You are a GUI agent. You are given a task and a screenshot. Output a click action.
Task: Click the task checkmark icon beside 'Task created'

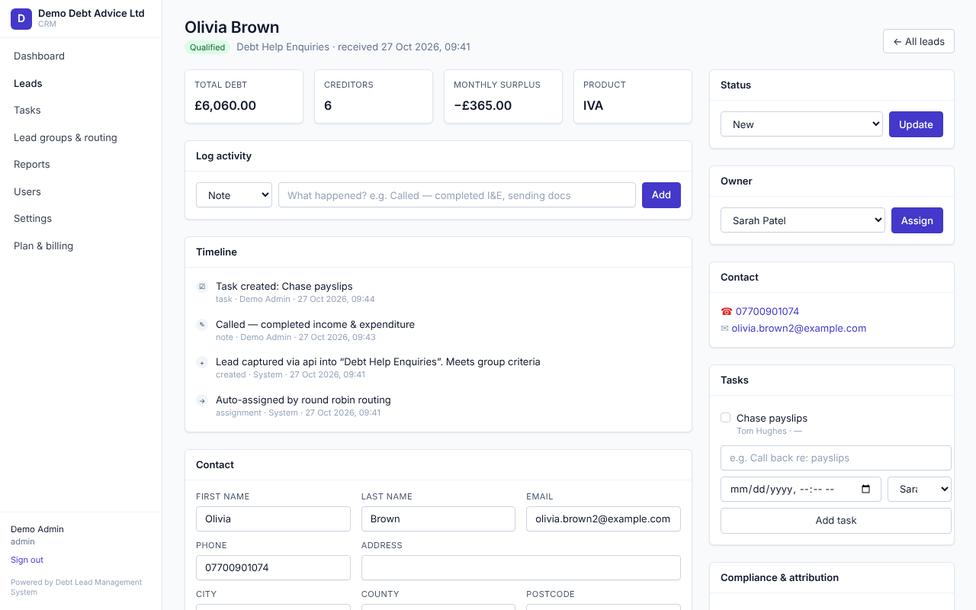202,286
